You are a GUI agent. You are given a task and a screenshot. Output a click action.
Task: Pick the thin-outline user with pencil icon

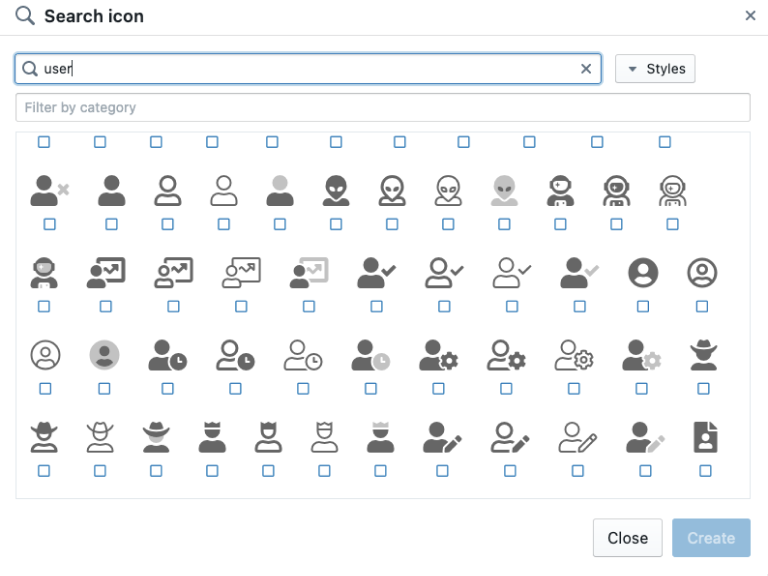tap(578, 437)
